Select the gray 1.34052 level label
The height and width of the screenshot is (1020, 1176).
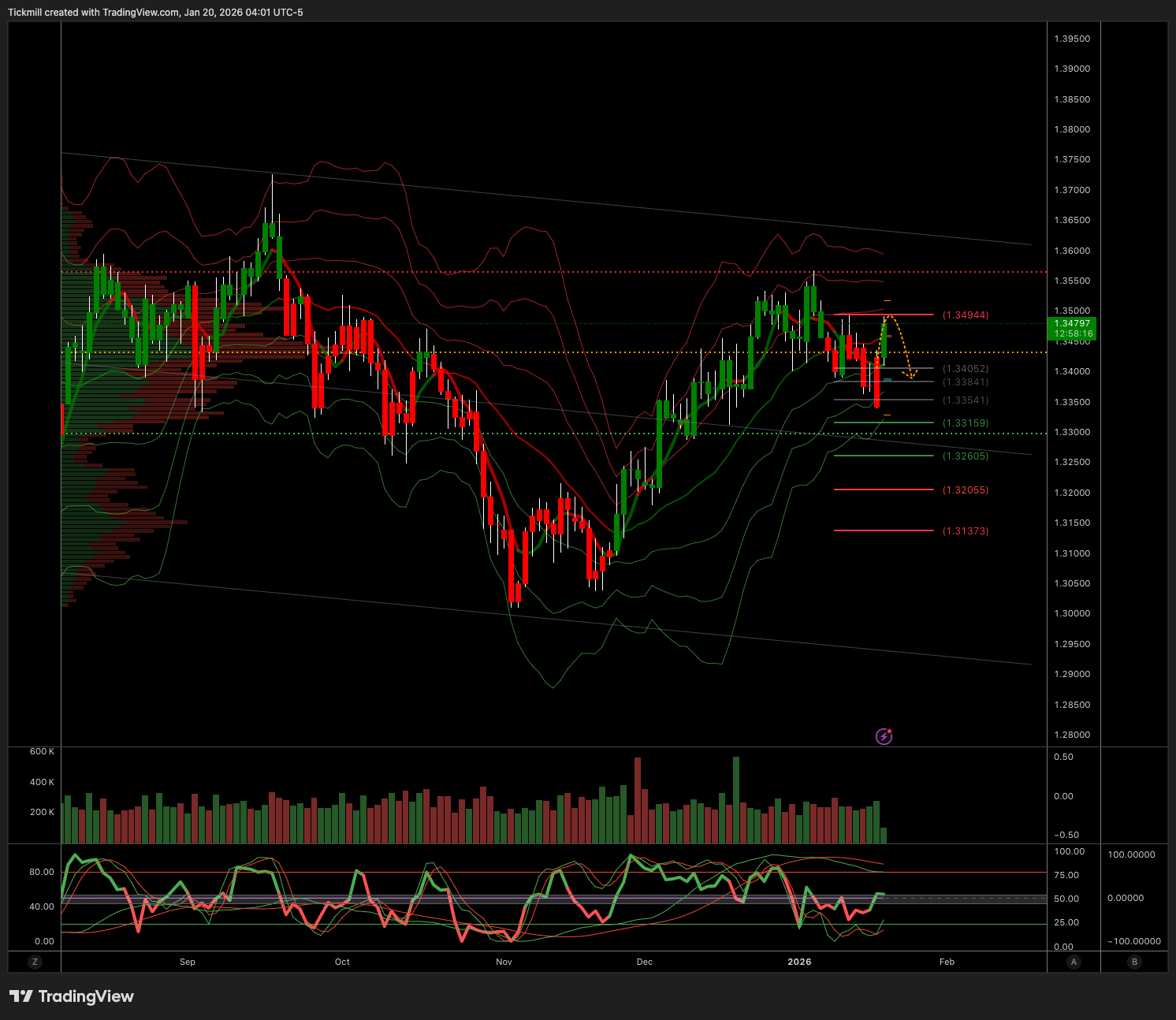coord(966,369)
